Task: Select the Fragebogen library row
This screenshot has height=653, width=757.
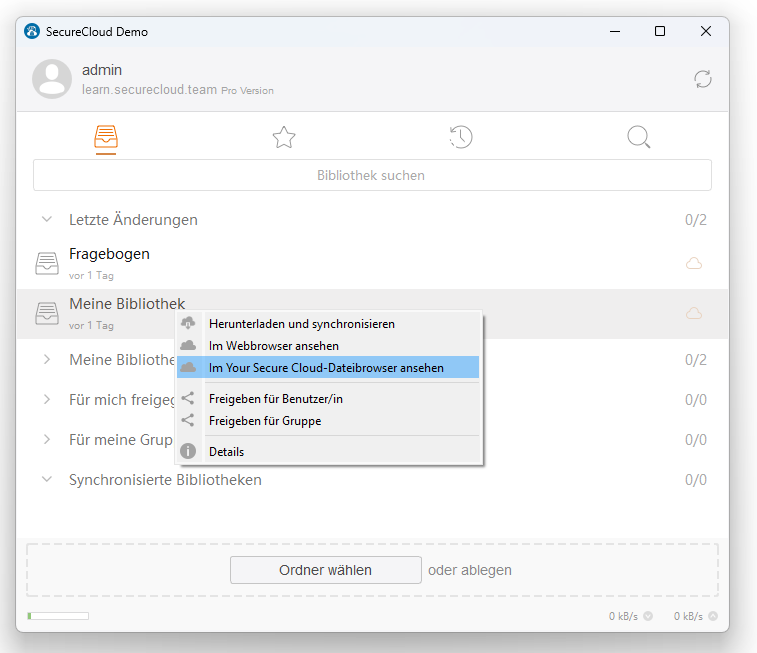Action: [372, 264]
